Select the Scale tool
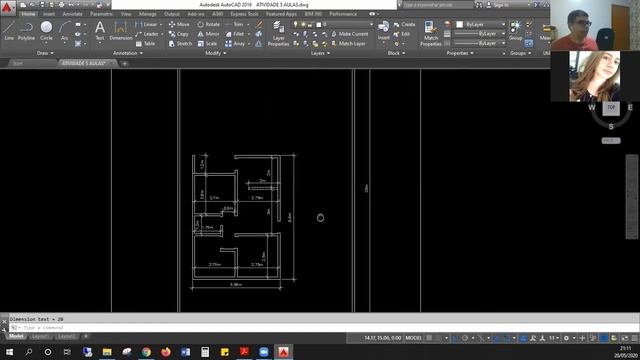This screenshot has width=640, height=360. click(x=207, y=44)
